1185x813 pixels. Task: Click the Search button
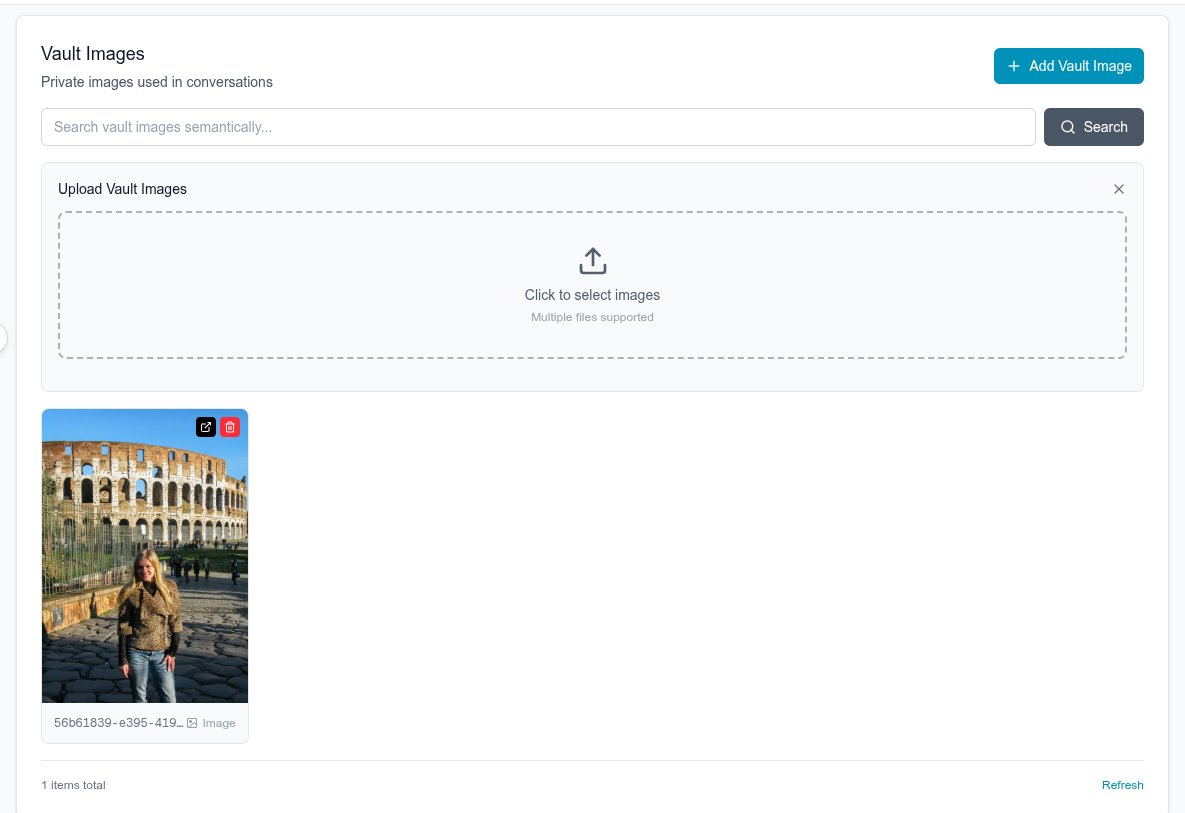click(x=1094, y=127)
